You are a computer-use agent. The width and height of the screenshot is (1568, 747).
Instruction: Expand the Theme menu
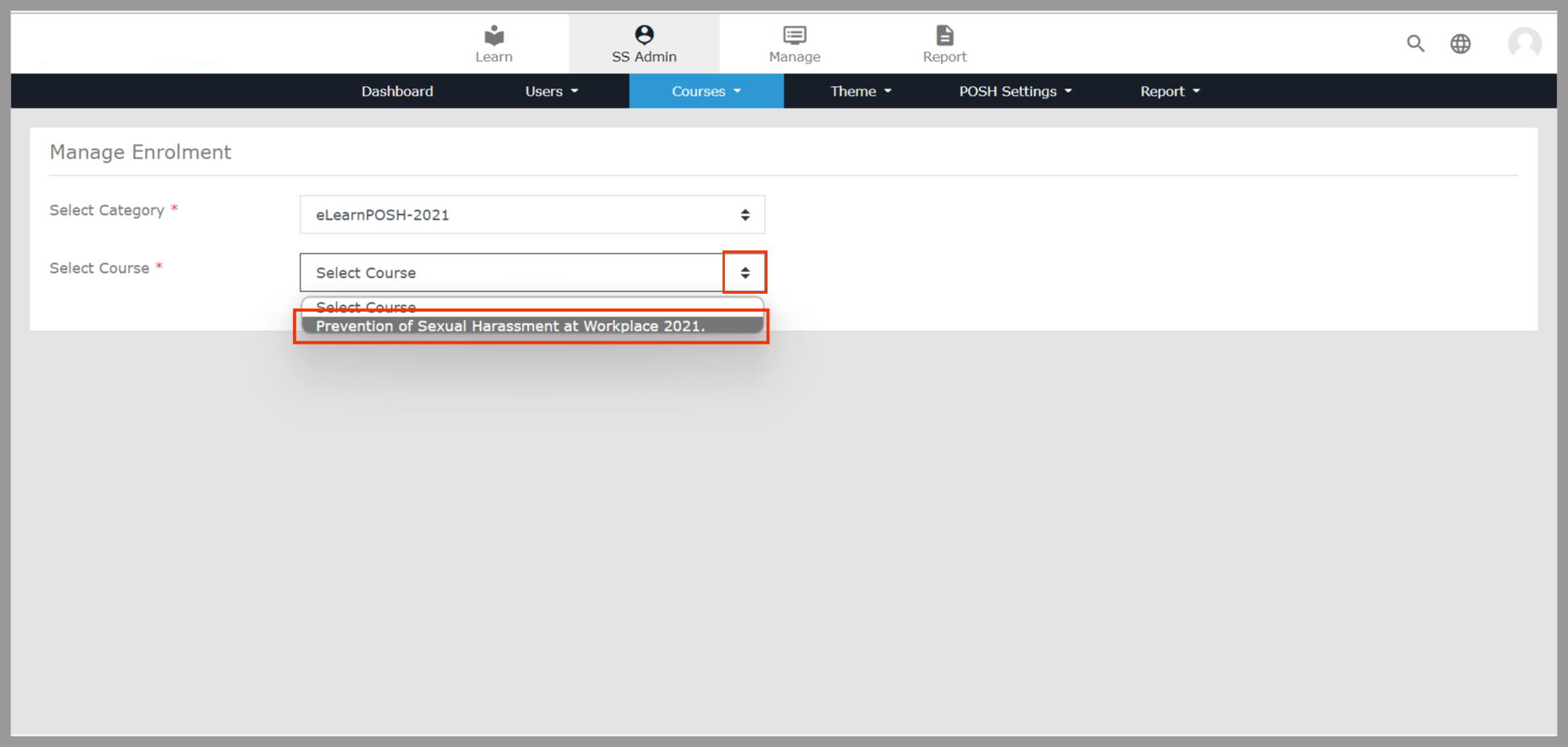[860, 91]
